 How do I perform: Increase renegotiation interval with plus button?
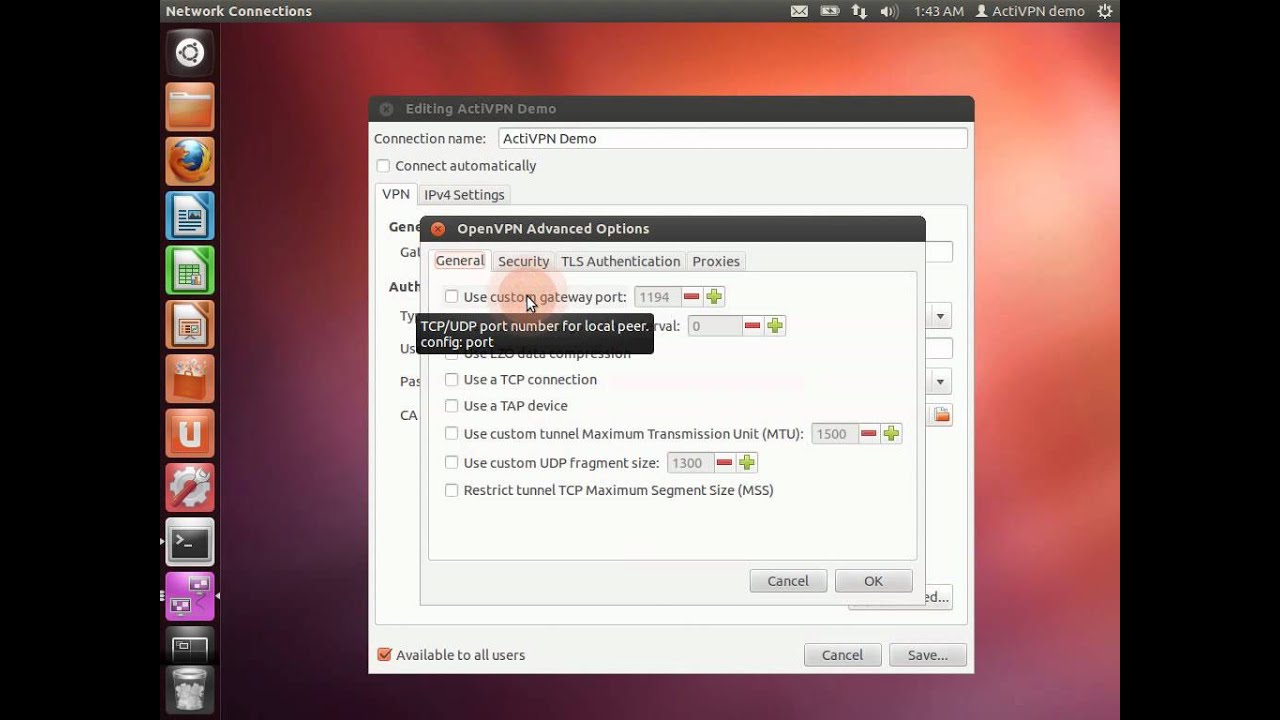coord(774,326)
